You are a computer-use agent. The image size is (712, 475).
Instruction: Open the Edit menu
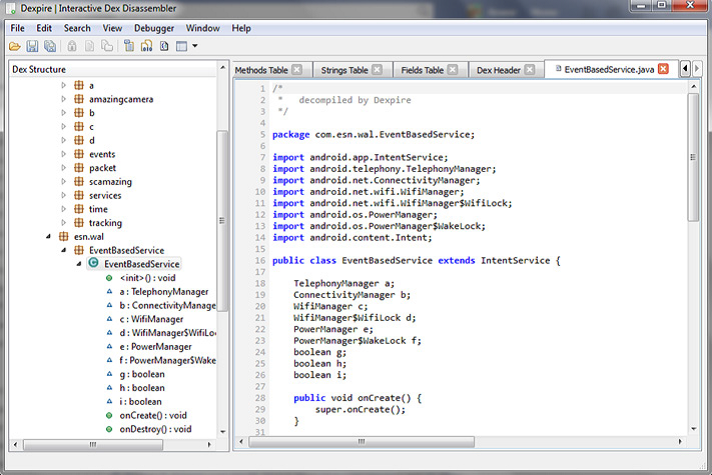pos(44,28)
